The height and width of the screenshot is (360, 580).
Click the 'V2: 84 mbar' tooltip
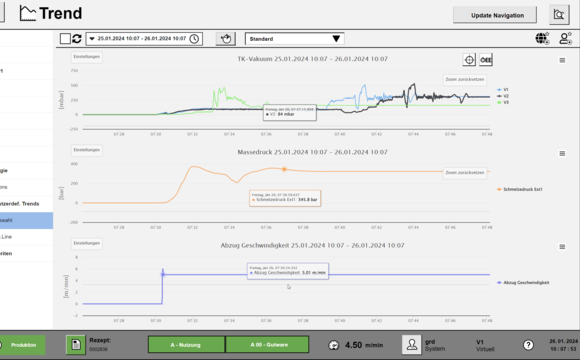[x=290, y=112]
